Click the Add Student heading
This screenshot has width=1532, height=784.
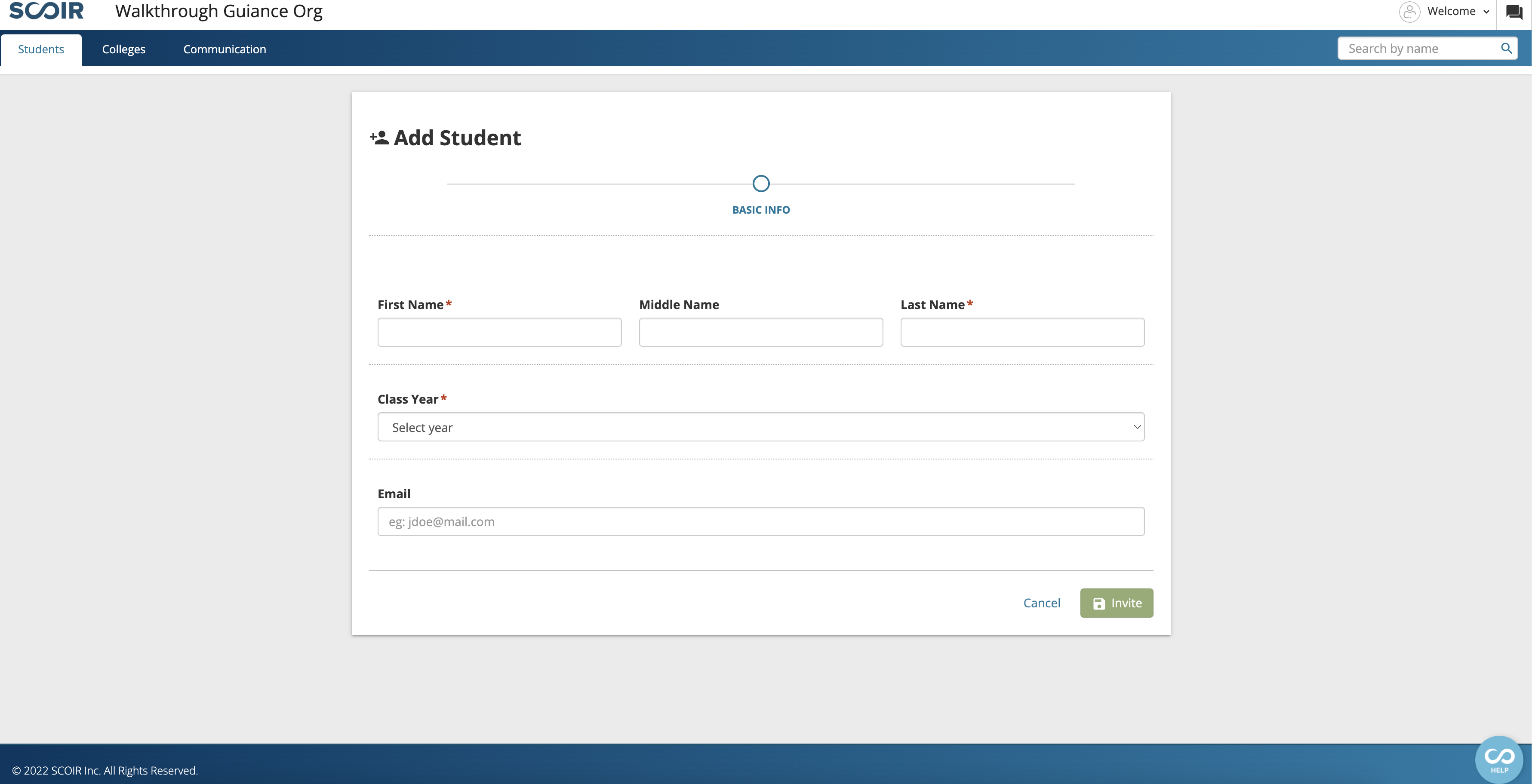tap(457, 138)
